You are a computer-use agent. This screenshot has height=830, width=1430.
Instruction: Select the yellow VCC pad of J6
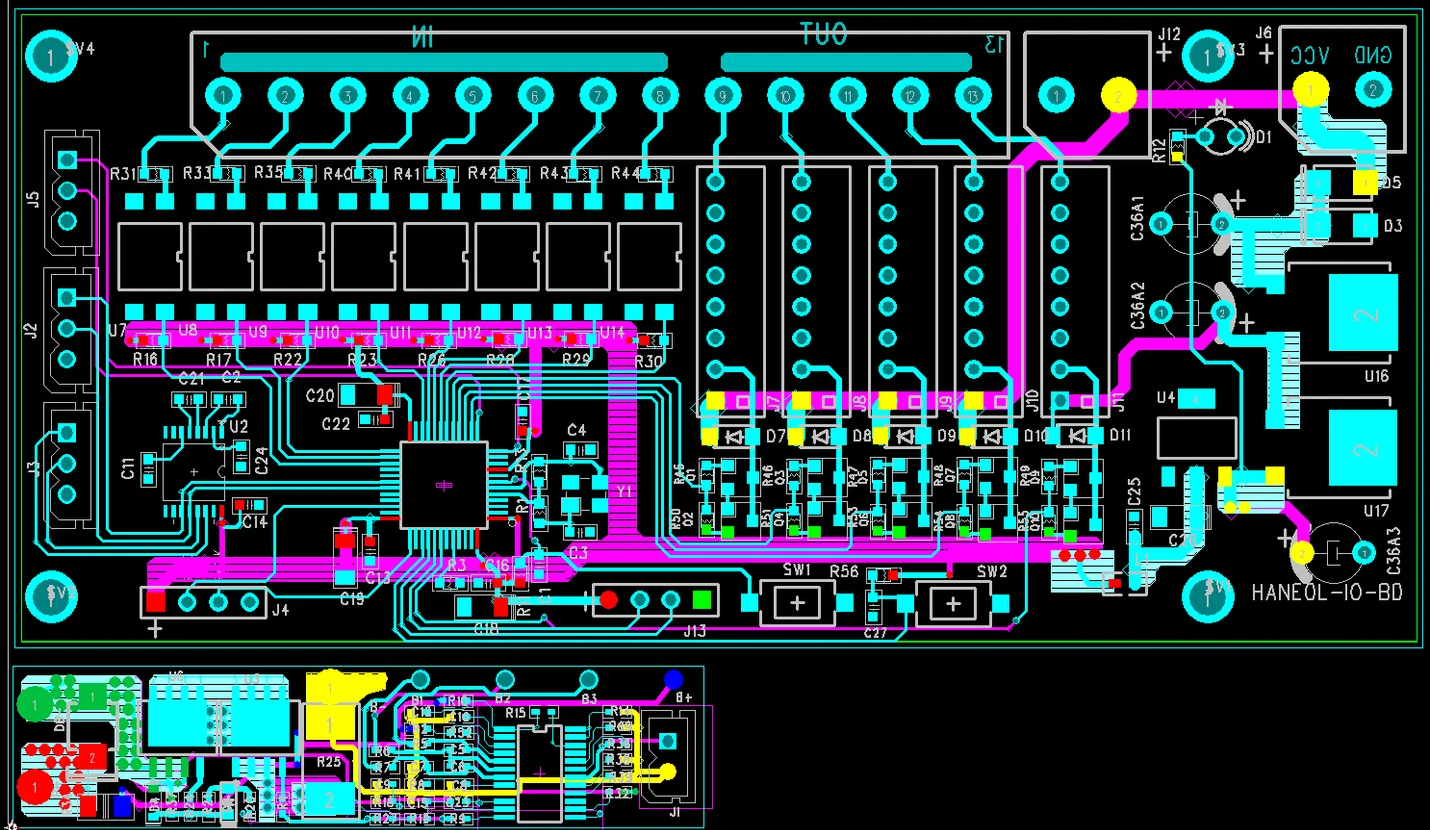[x=1310, y=90]
